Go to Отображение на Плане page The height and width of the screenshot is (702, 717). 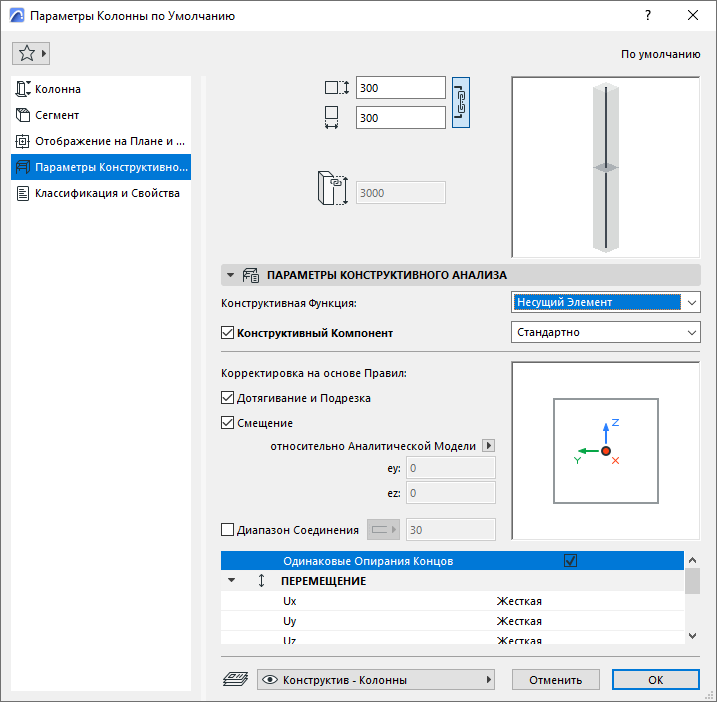101,141
